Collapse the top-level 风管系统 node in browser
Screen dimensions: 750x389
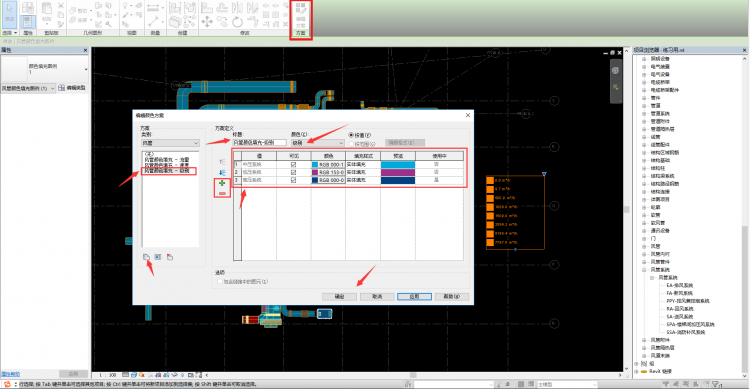[644, 270]
